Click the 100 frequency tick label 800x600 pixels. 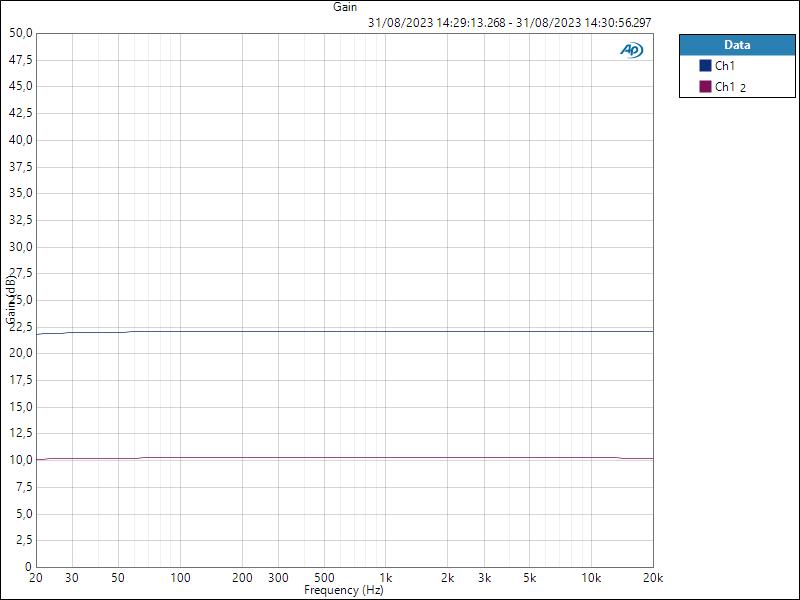tap(180, 578)
